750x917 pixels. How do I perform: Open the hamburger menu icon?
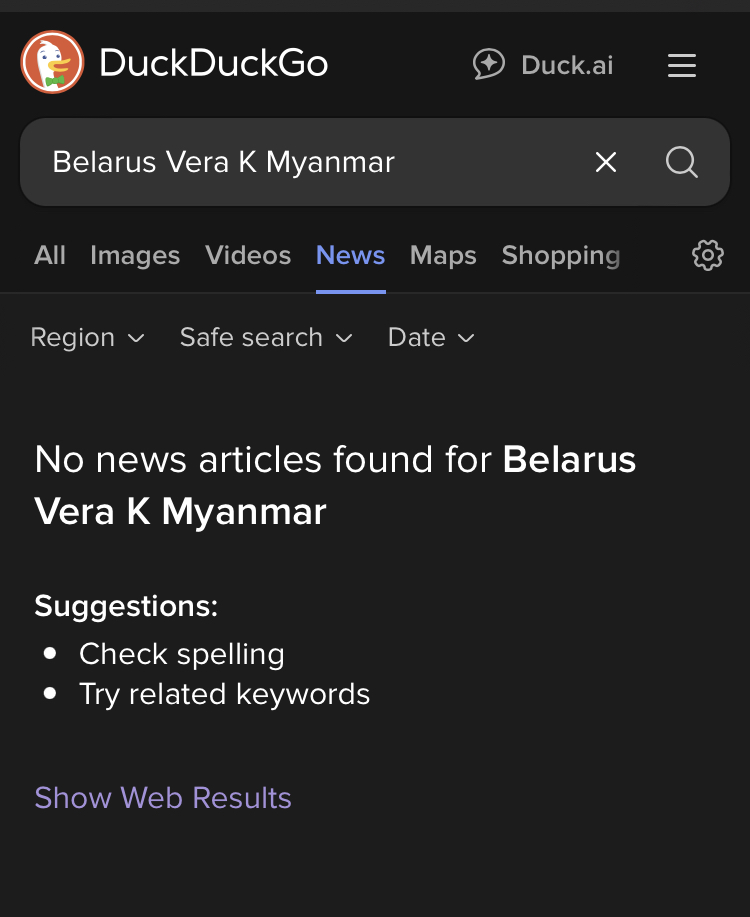(682, 65)
